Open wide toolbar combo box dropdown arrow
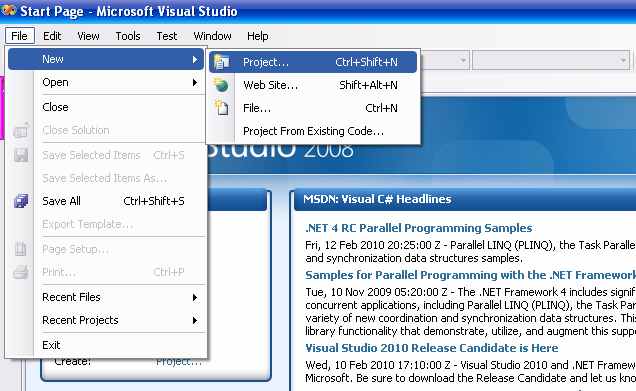636x391 pixels. point(623,61)
